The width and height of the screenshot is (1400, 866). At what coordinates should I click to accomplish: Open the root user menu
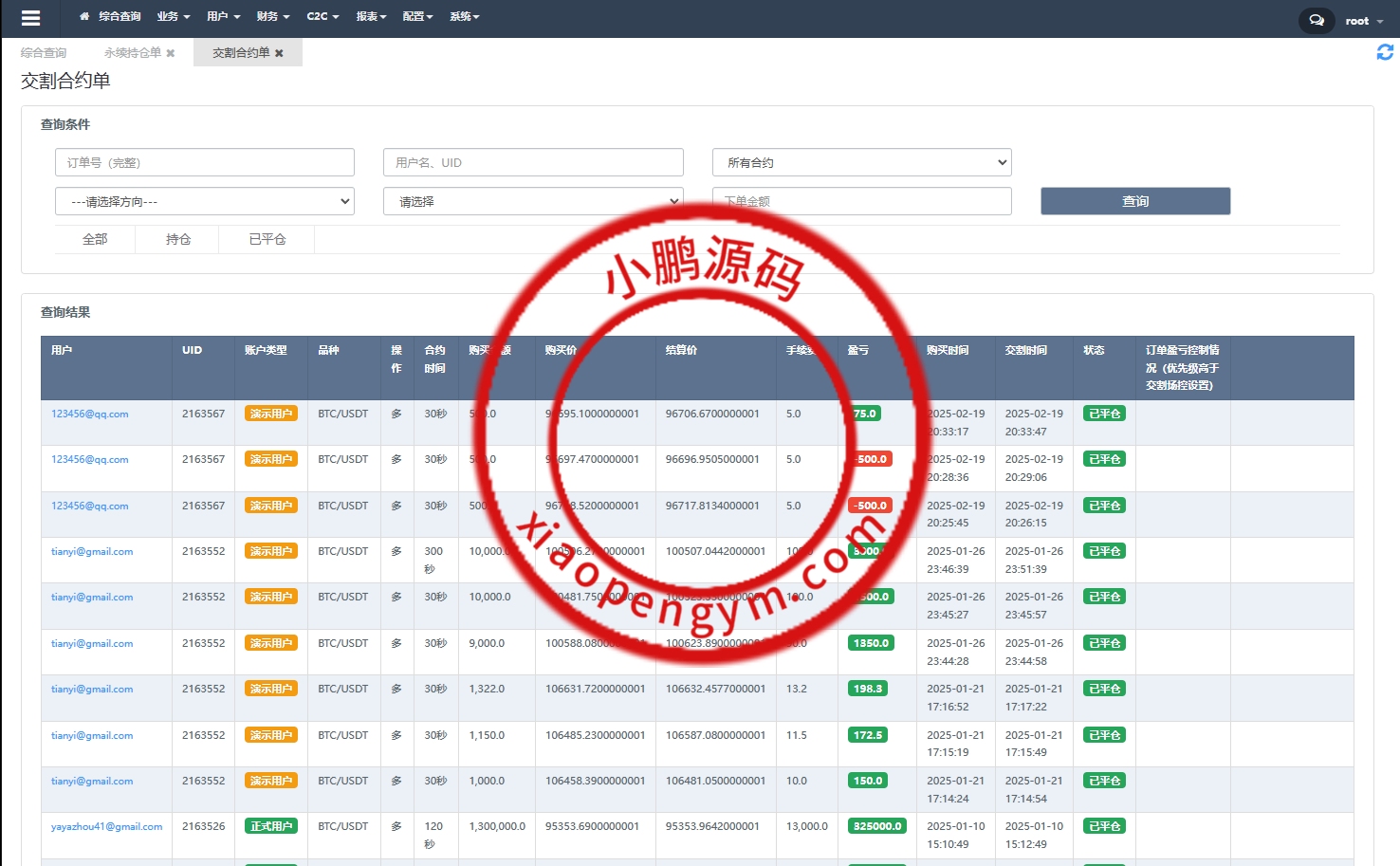pyautogui.click(x=1364, y=21)
